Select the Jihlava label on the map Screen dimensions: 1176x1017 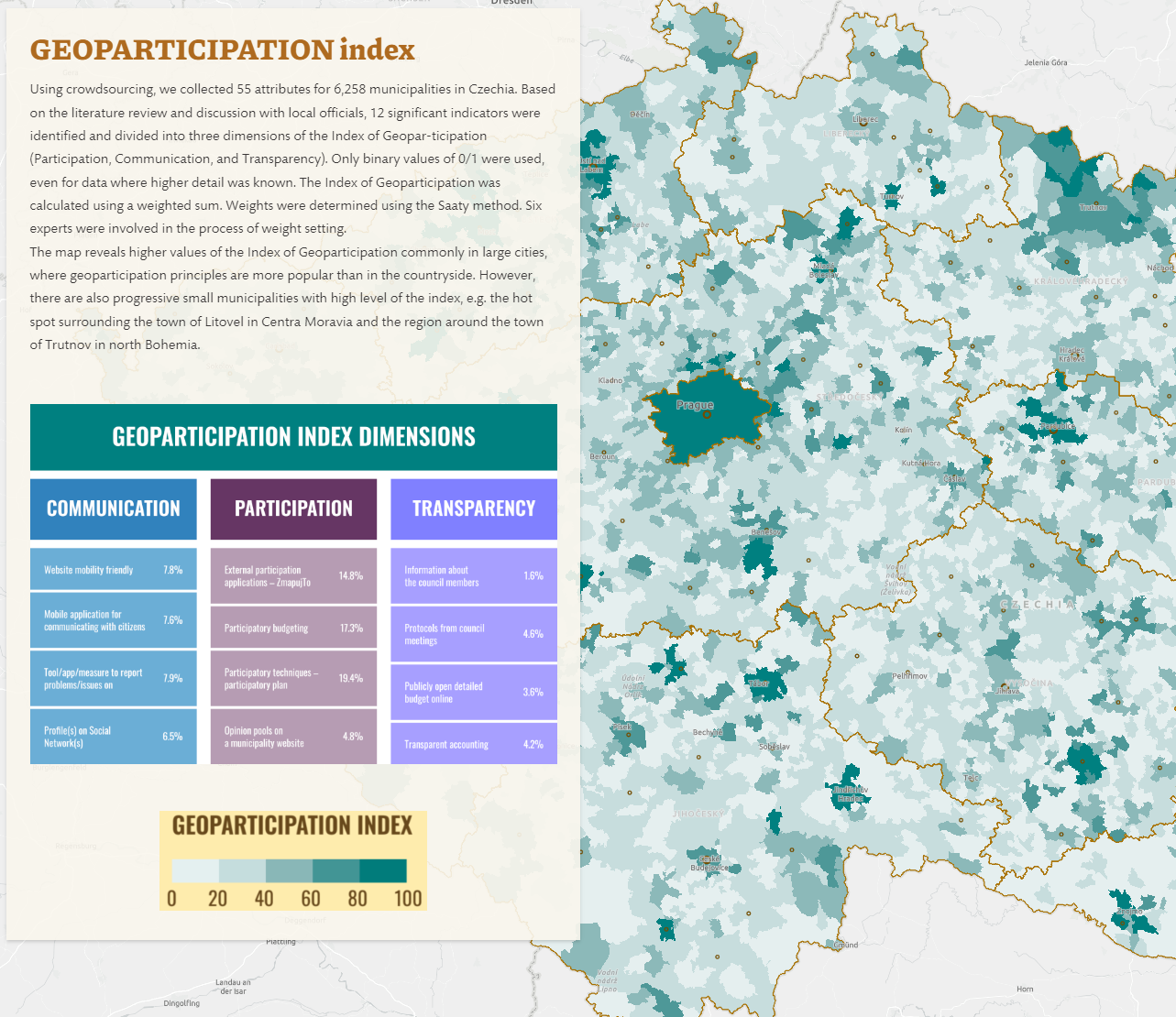[1007, 691]
